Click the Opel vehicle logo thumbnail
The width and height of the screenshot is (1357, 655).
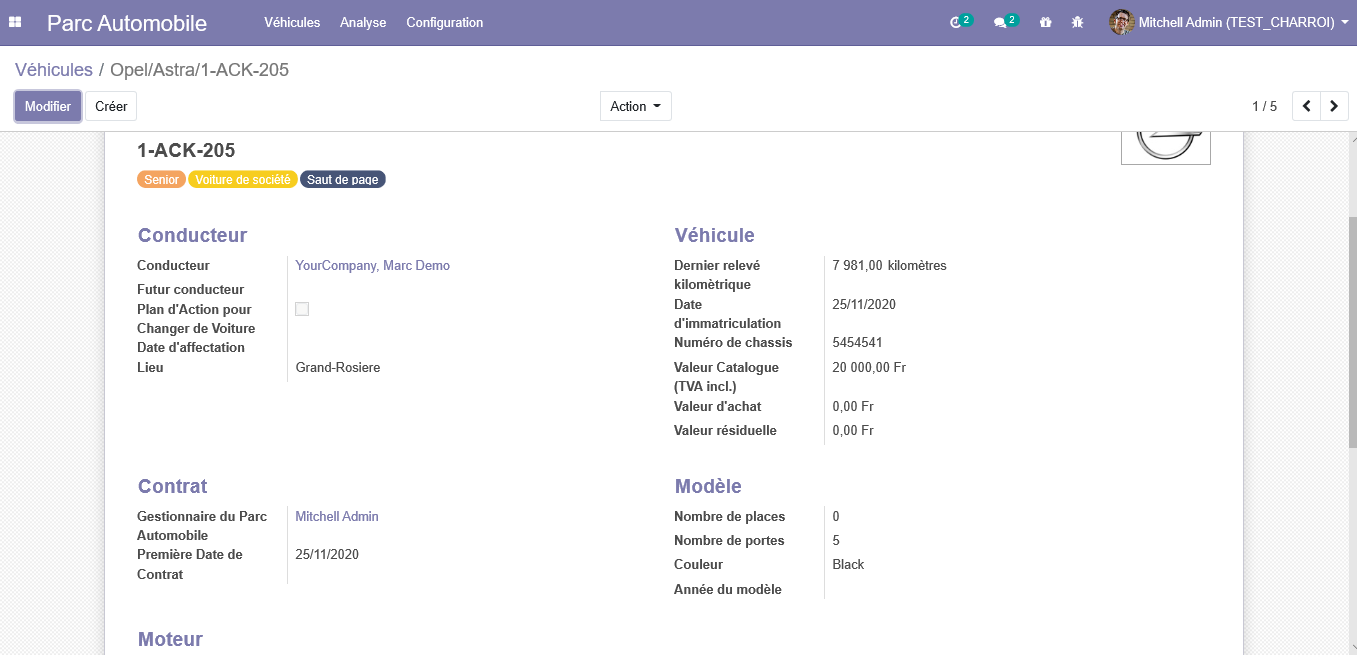pyautogui.click(x=1165, y=147)
